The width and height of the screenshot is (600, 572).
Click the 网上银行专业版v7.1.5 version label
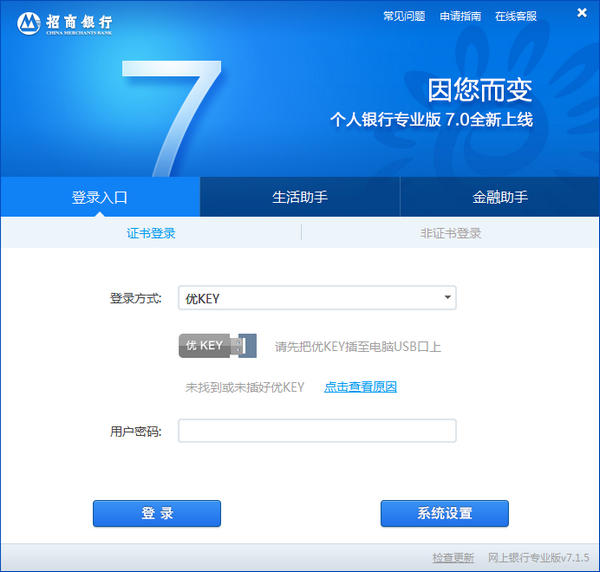538,557
